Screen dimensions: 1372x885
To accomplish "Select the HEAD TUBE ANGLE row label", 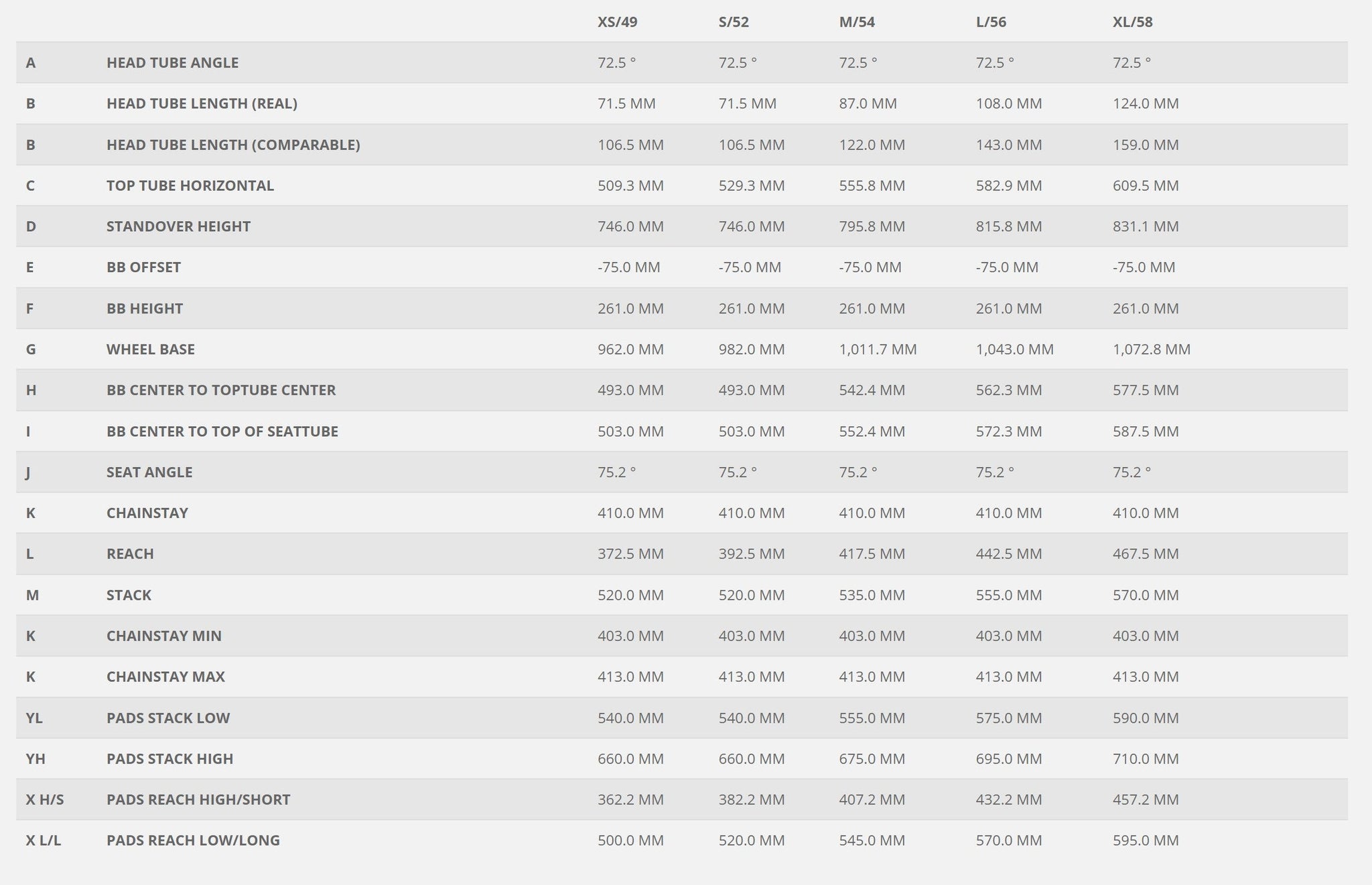I will [x=172, y=63].
